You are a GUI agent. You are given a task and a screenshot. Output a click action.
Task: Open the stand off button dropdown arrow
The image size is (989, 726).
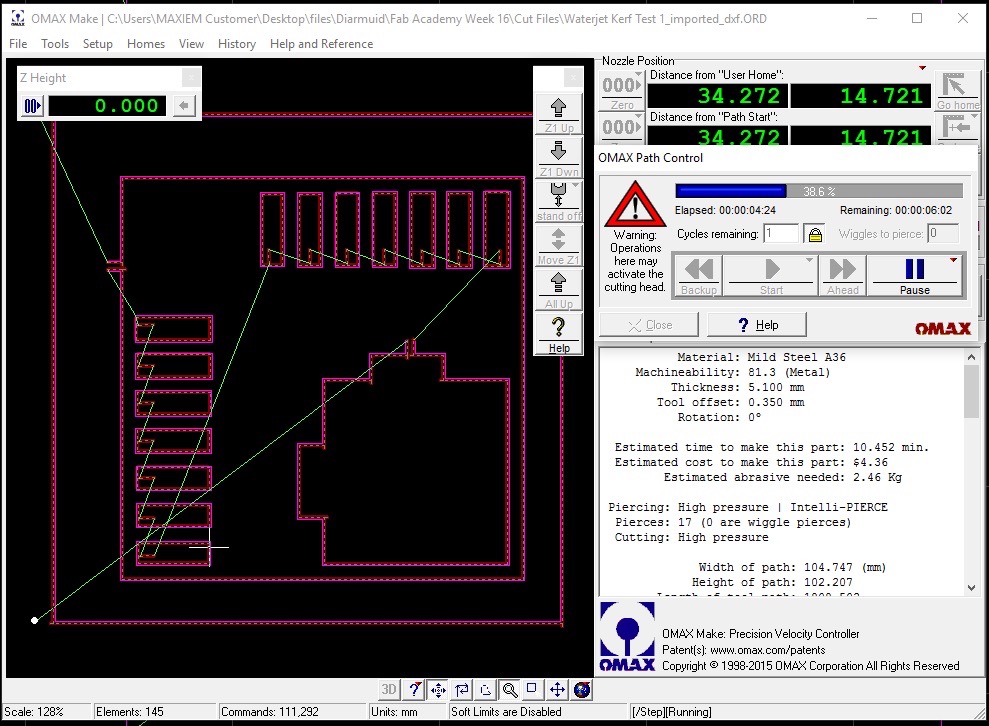click(576, 185)
